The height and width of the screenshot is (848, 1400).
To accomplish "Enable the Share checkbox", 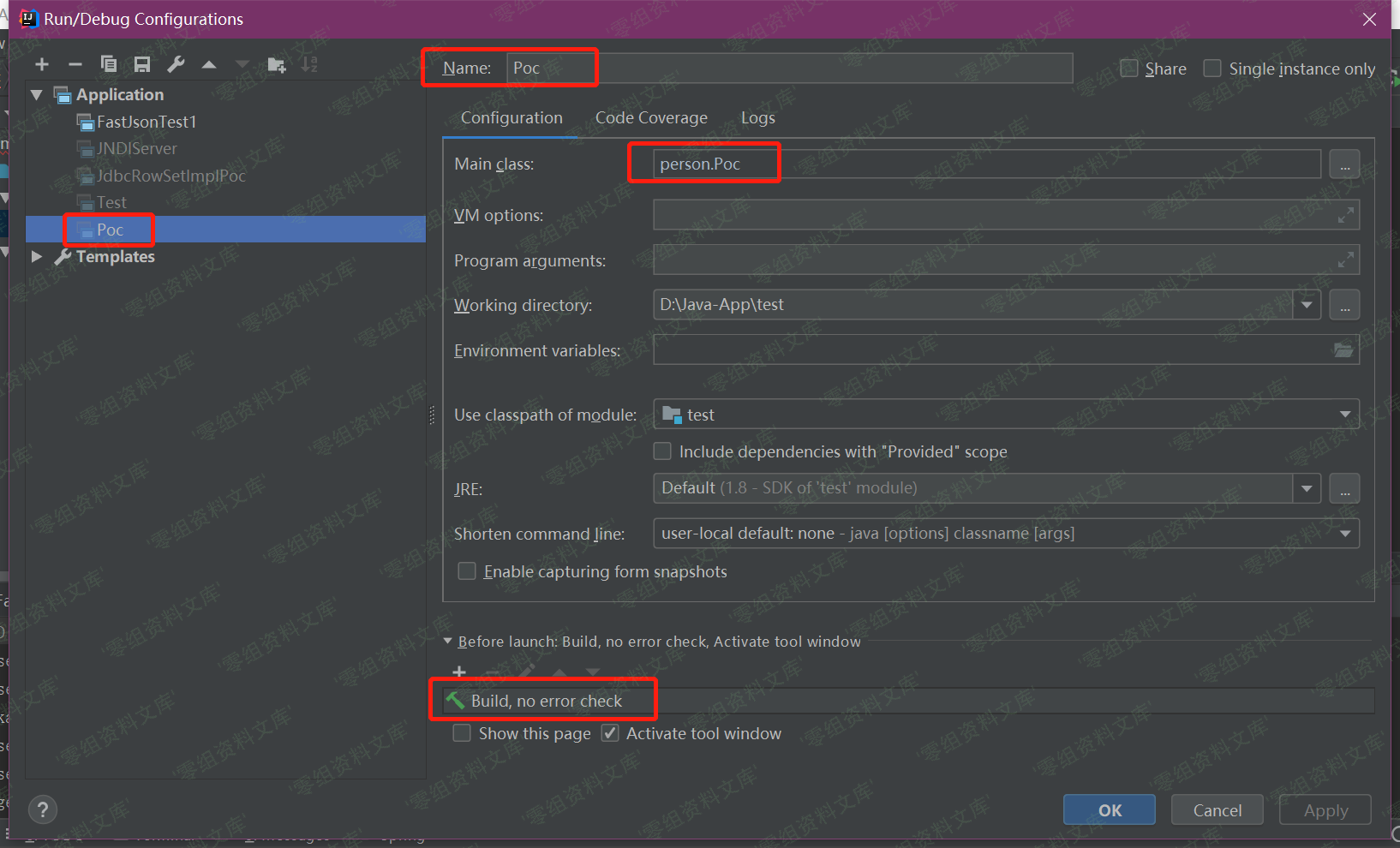I will pos(1129,69).
